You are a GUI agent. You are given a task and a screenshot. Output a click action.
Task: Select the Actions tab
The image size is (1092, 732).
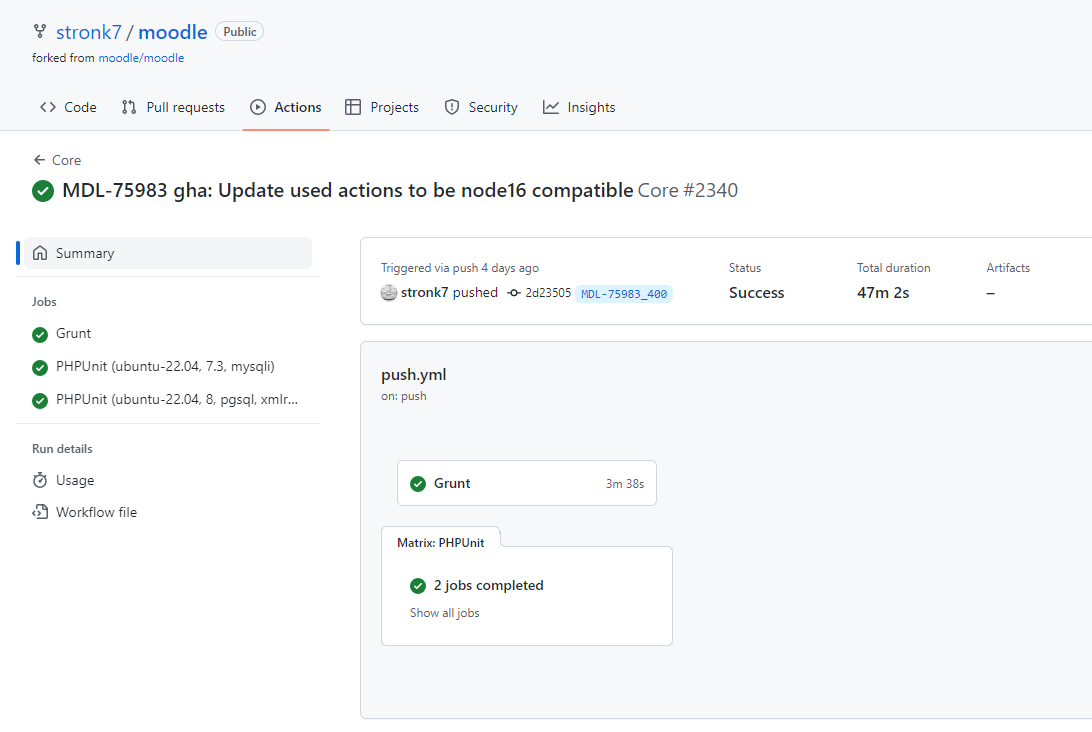click(286, 107)
